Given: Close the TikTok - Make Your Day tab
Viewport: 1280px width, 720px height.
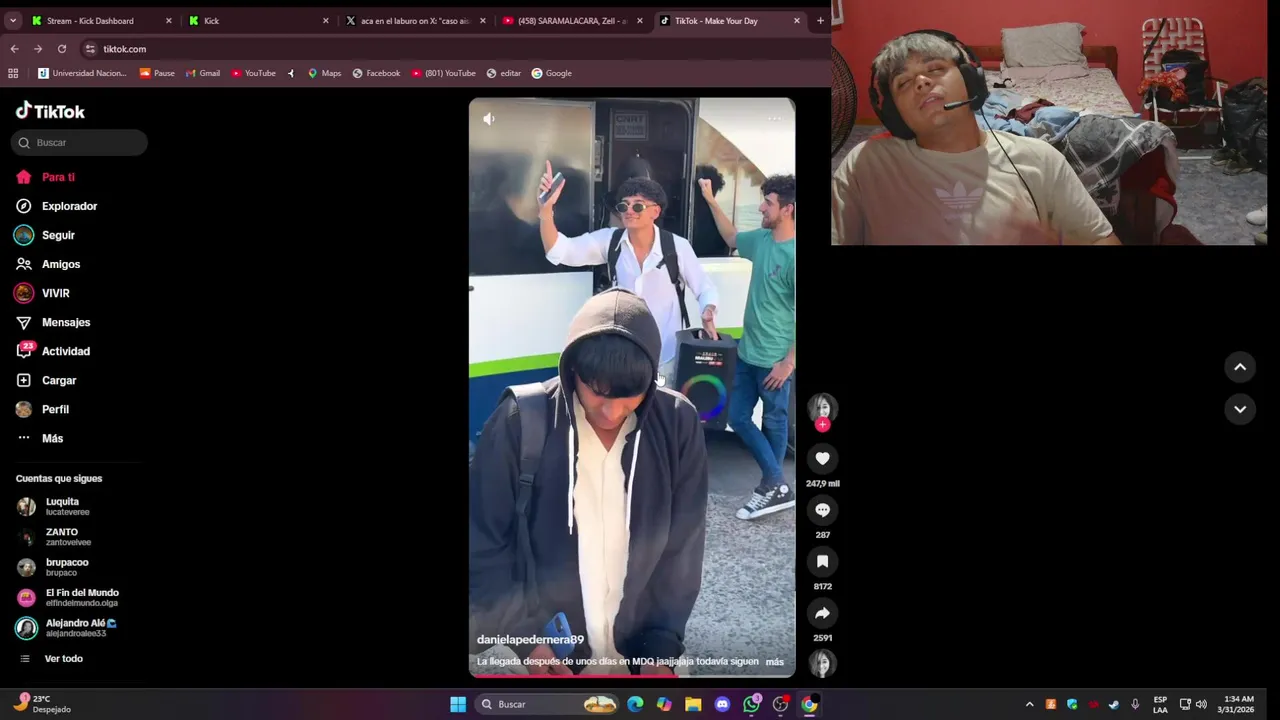Looking at the screenshot, I should [x=797, y=20].
